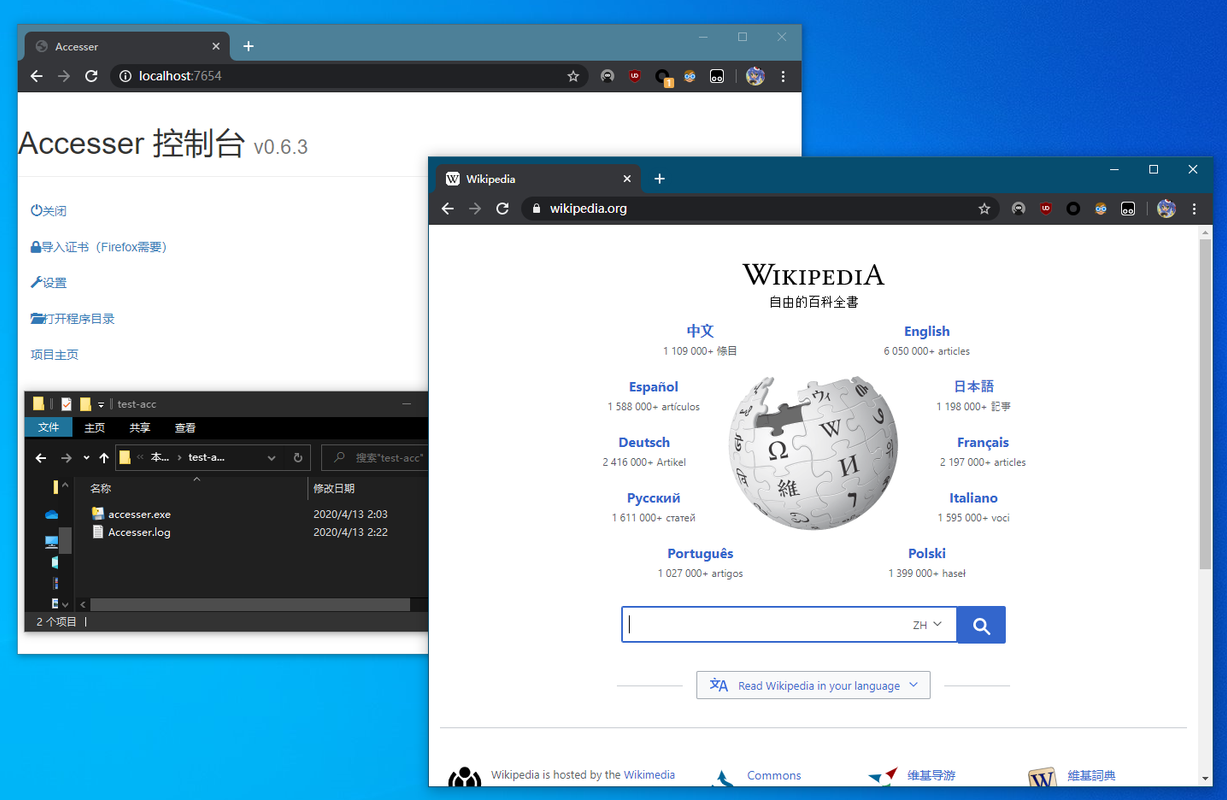This screenshot has height=800, width=1227.
Task: Refresh the test-acc folder in File Explorer
Action: [x=298, y=458]
